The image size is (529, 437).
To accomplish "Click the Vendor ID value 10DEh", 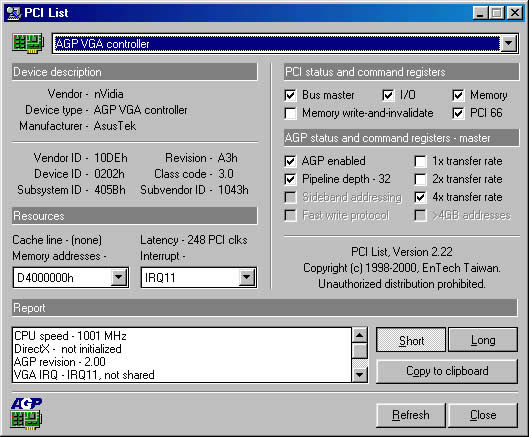I will pyautogui.click(x=111, y=158).
